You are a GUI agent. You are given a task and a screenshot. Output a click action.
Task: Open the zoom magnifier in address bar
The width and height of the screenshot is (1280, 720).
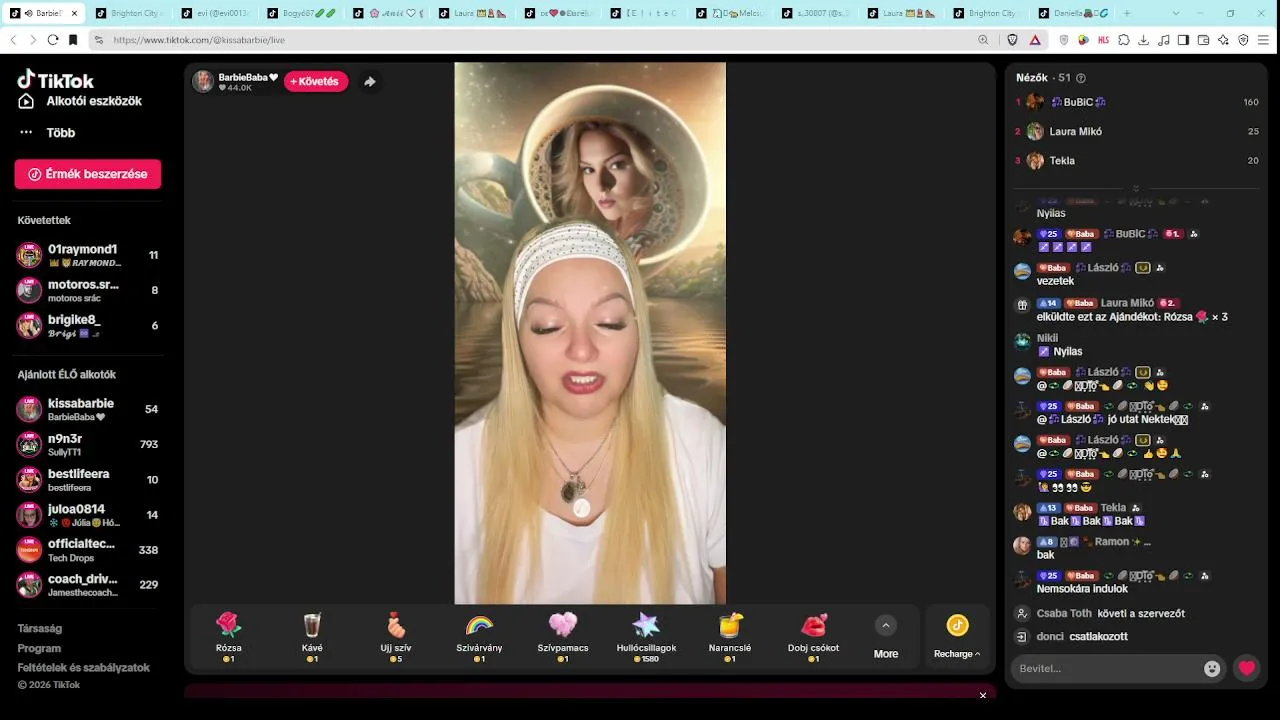pos(983,40)
